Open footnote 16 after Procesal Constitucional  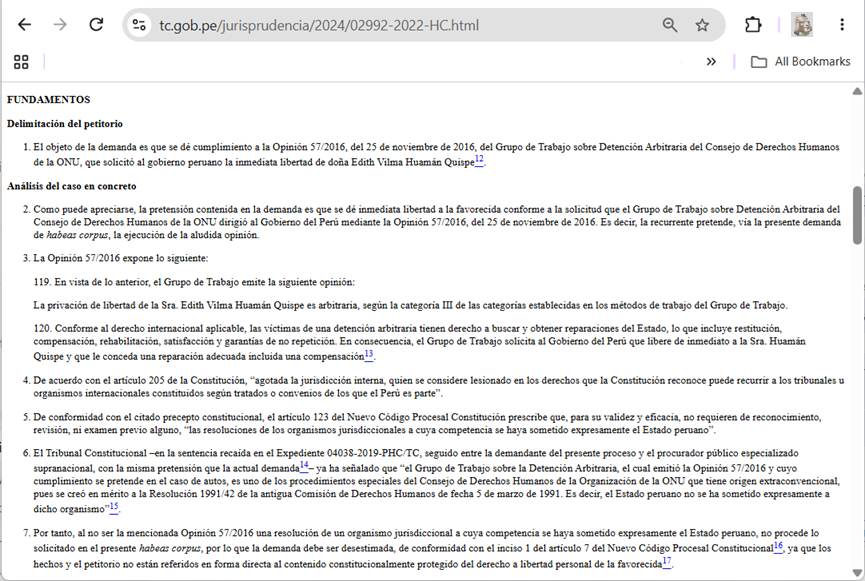778,546
